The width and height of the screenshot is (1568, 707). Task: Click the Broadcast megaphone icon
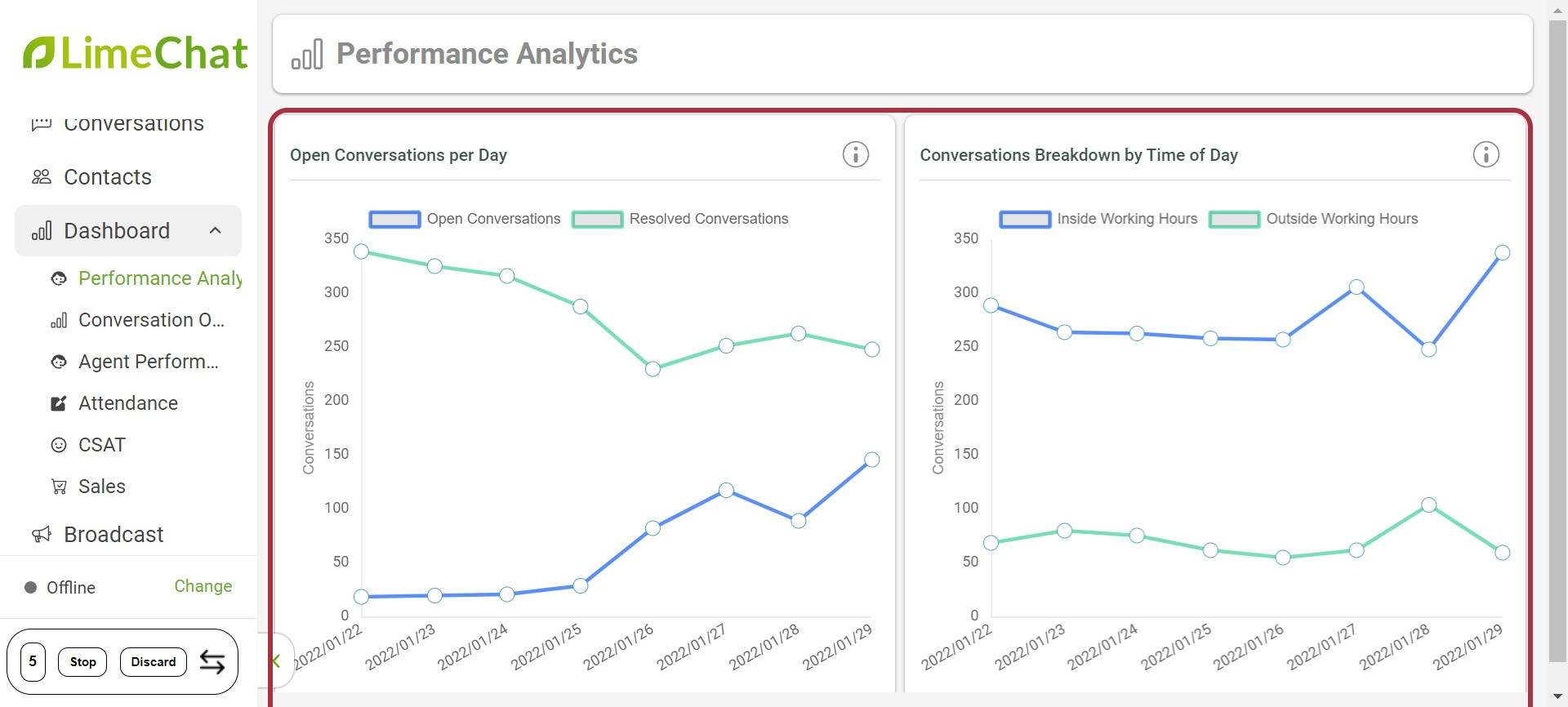pos(42,535)
